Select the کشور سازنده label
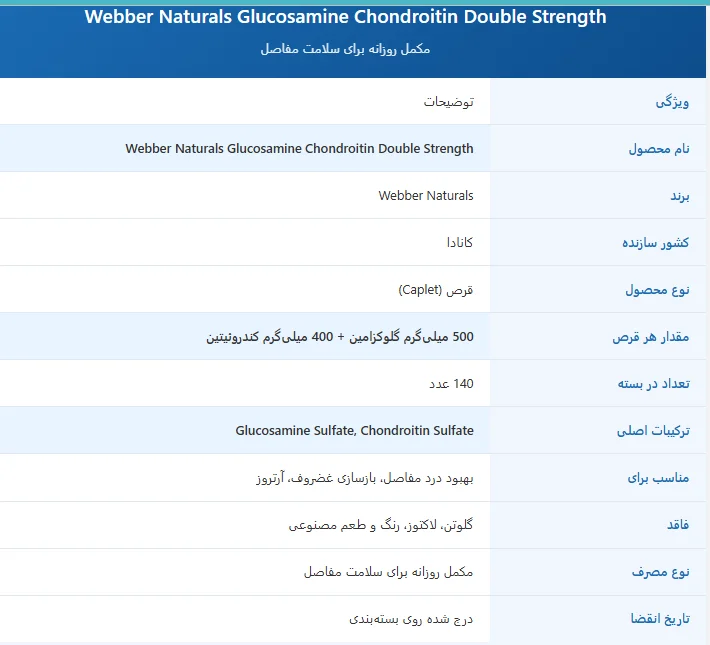The height and width of the screenshot is (645, 710). coord(655,243)
